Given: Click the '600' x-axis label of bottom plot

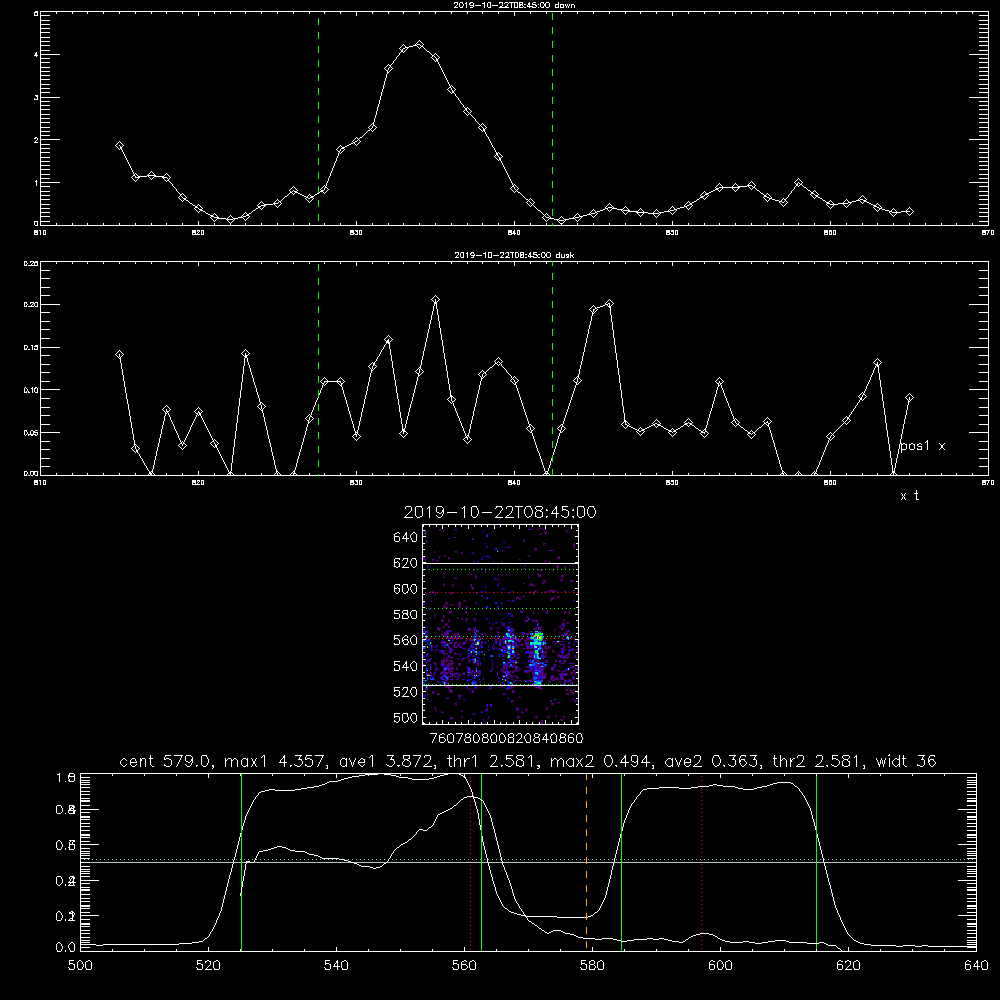Looking at the screenshot, I should [x=720, y=966].
